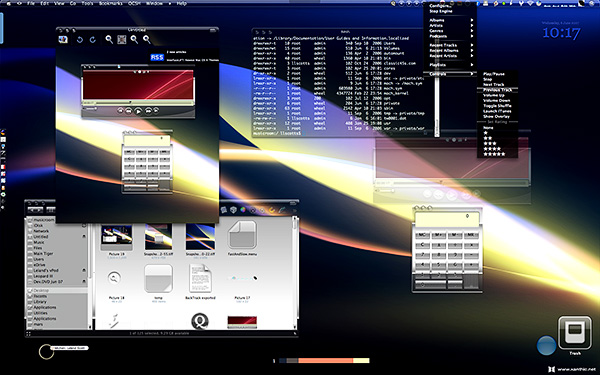Click the rotate left icon in Preview toolbar

pyautogui.click(x=80, y=39)
